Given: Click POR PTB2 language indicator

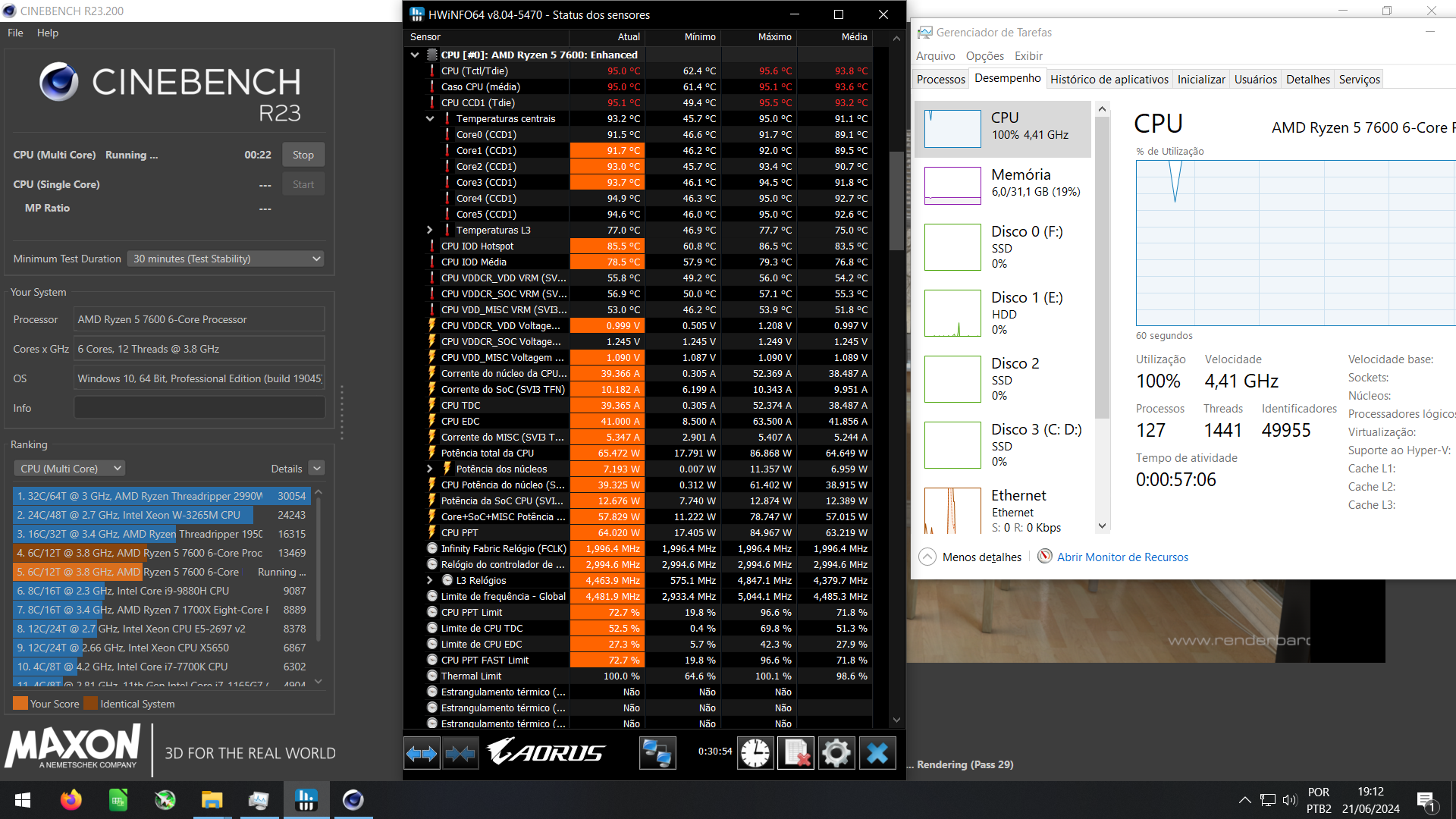Looking at the screenshot, I should coord(1319,800).
